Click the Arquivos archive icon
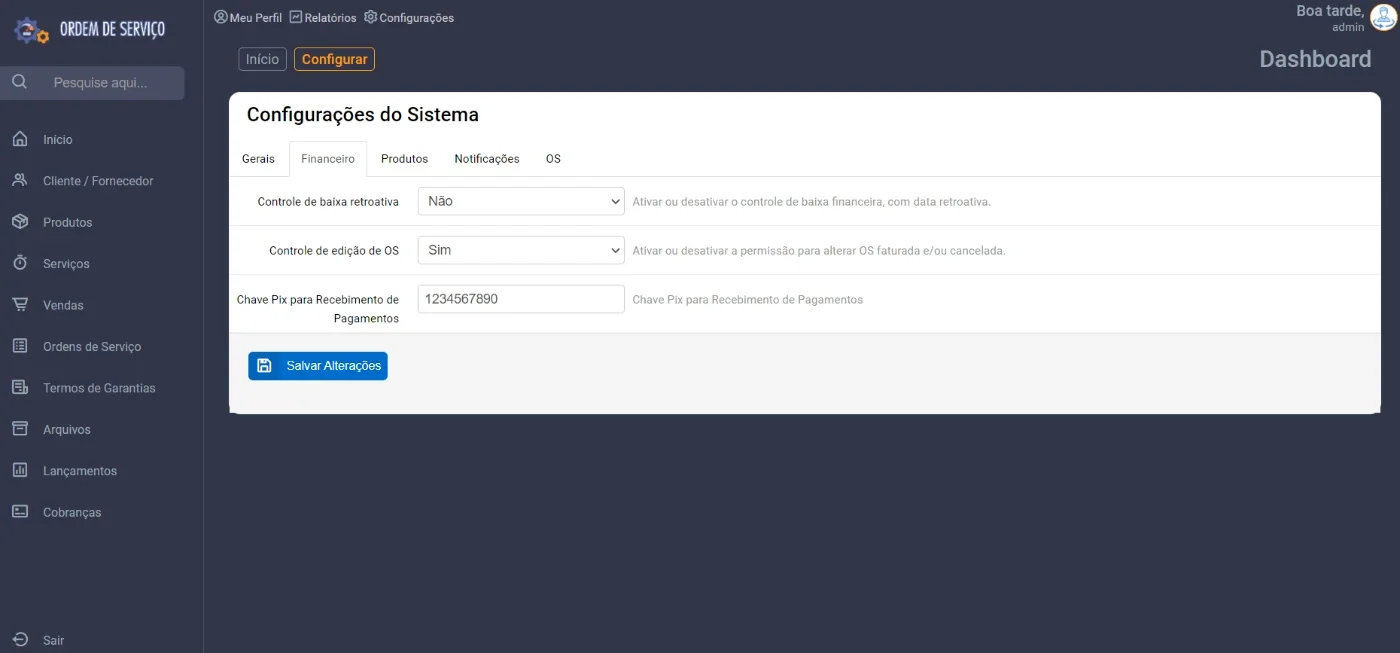 coord(20,429)
